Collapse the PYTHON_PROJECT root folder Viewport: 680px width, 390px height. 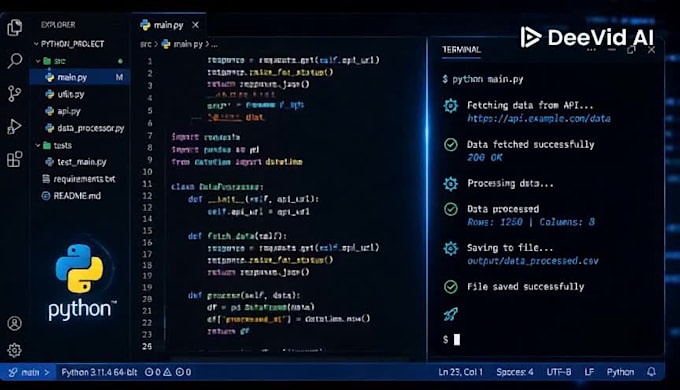pos(36,44)
